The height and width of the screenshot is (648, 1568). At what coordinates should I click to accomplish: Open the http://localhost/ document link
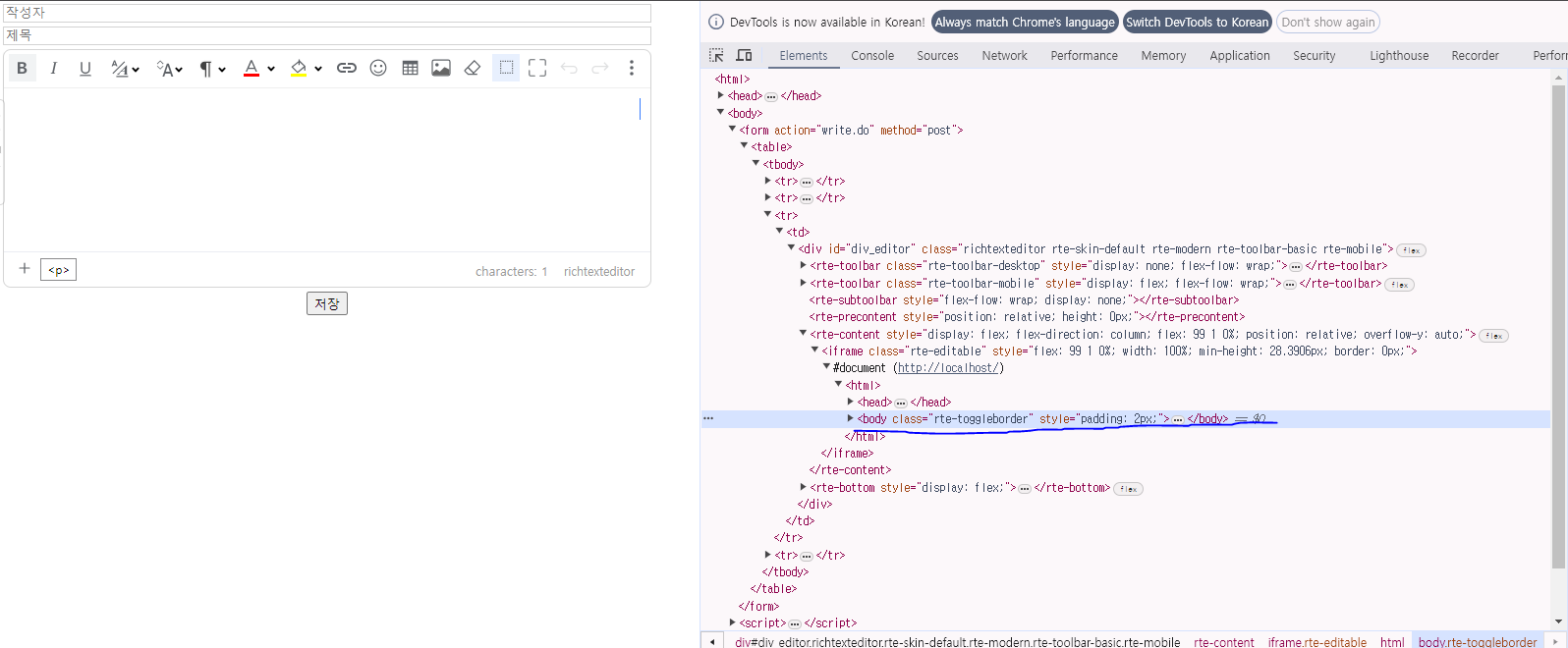(948, 368)
